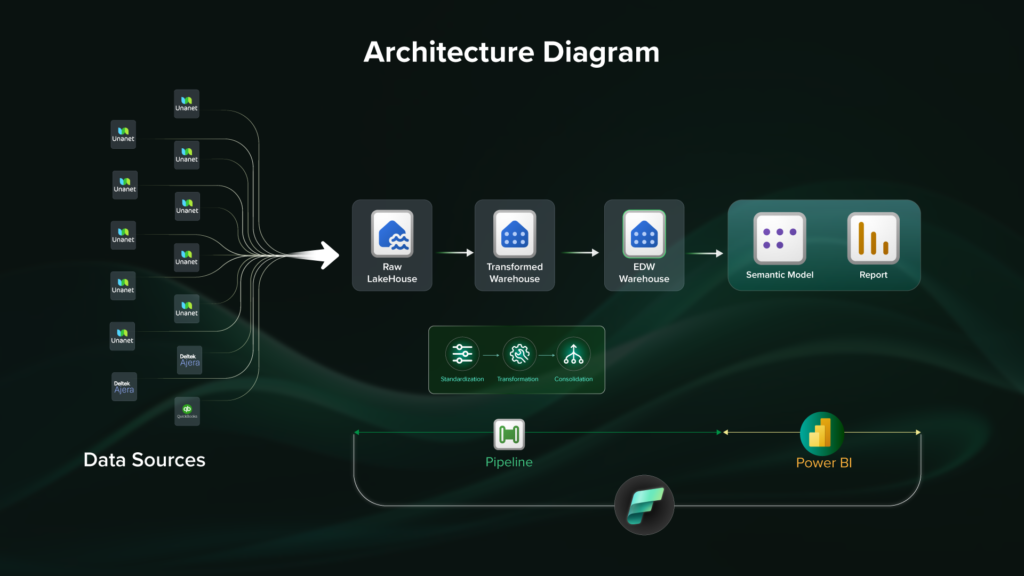1024x576 pixels.
Task: Click the Microsoft Fabric logo at bottom
Action: click(644, 504)
